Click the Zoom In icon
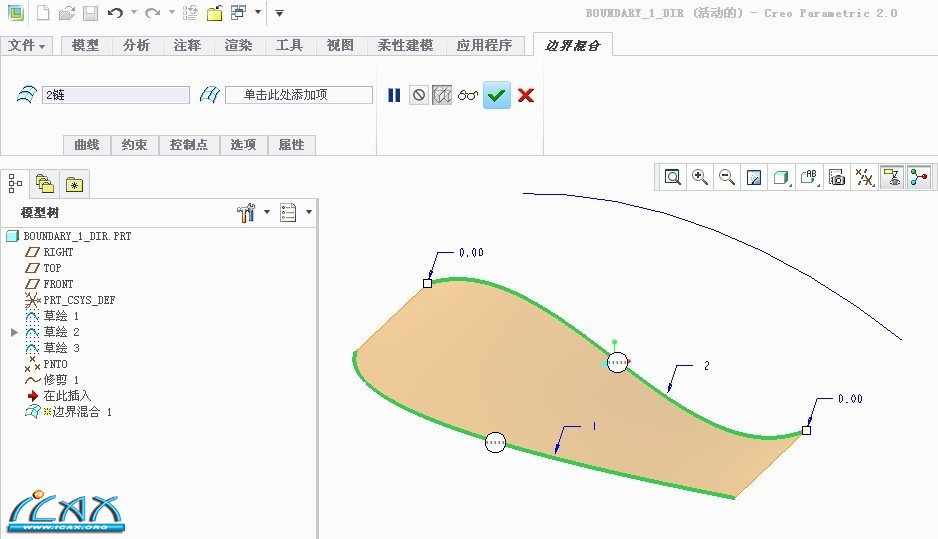 point(700,178)
